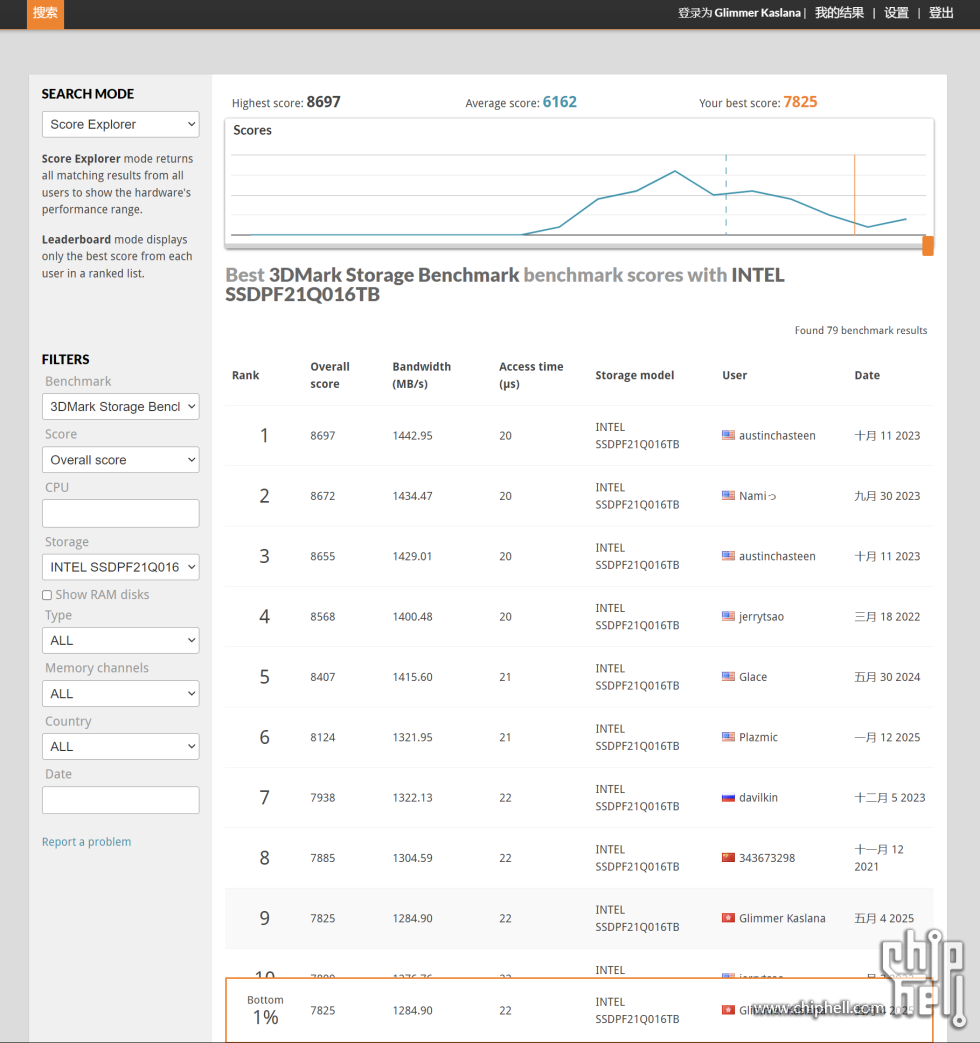Click the overall score 8407

(x=323, y=677)
